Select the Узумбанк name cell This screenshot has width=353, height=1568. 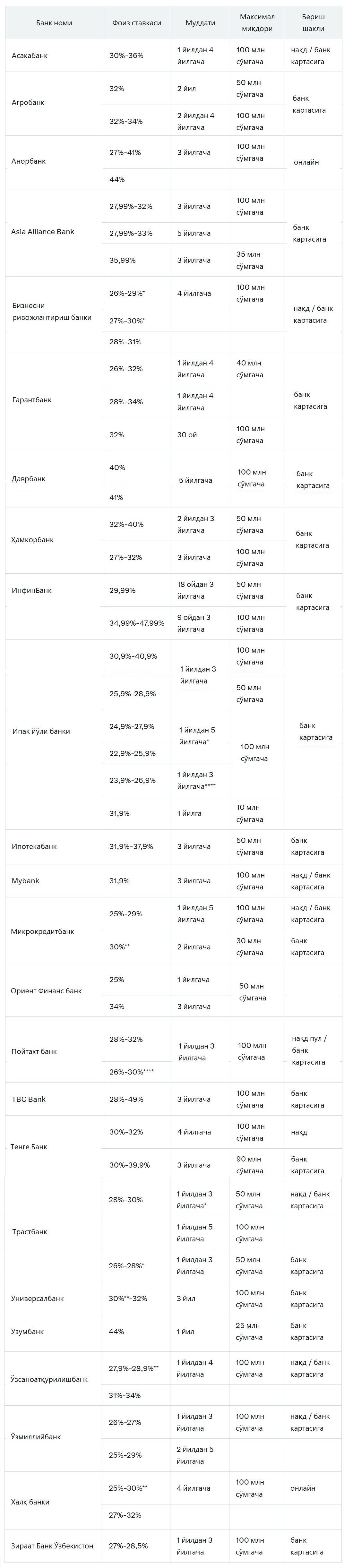(x=54, y=1331)
